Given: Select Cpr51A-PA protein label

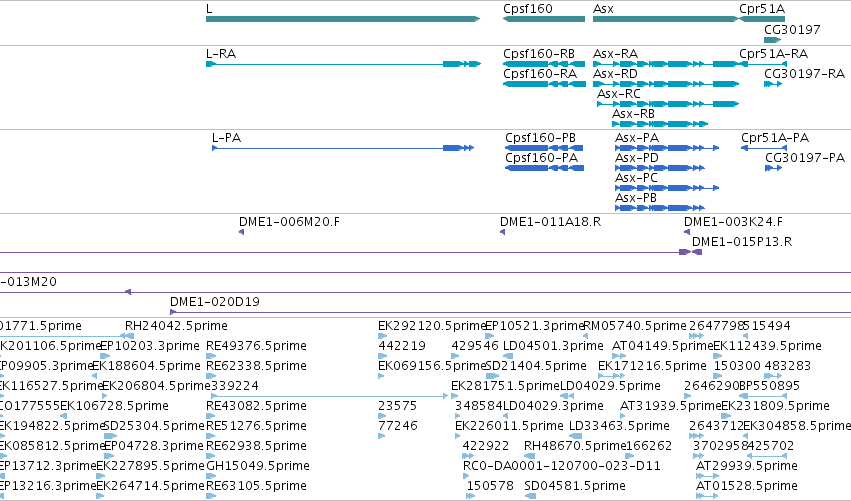Looking at the screenshot, I should [775, 138].
